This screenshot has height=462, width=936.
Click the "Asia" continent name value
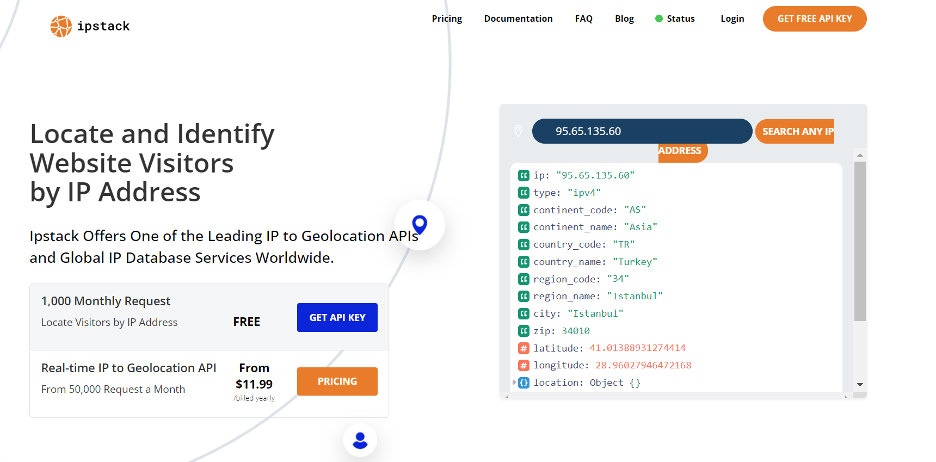click(641, 227)
